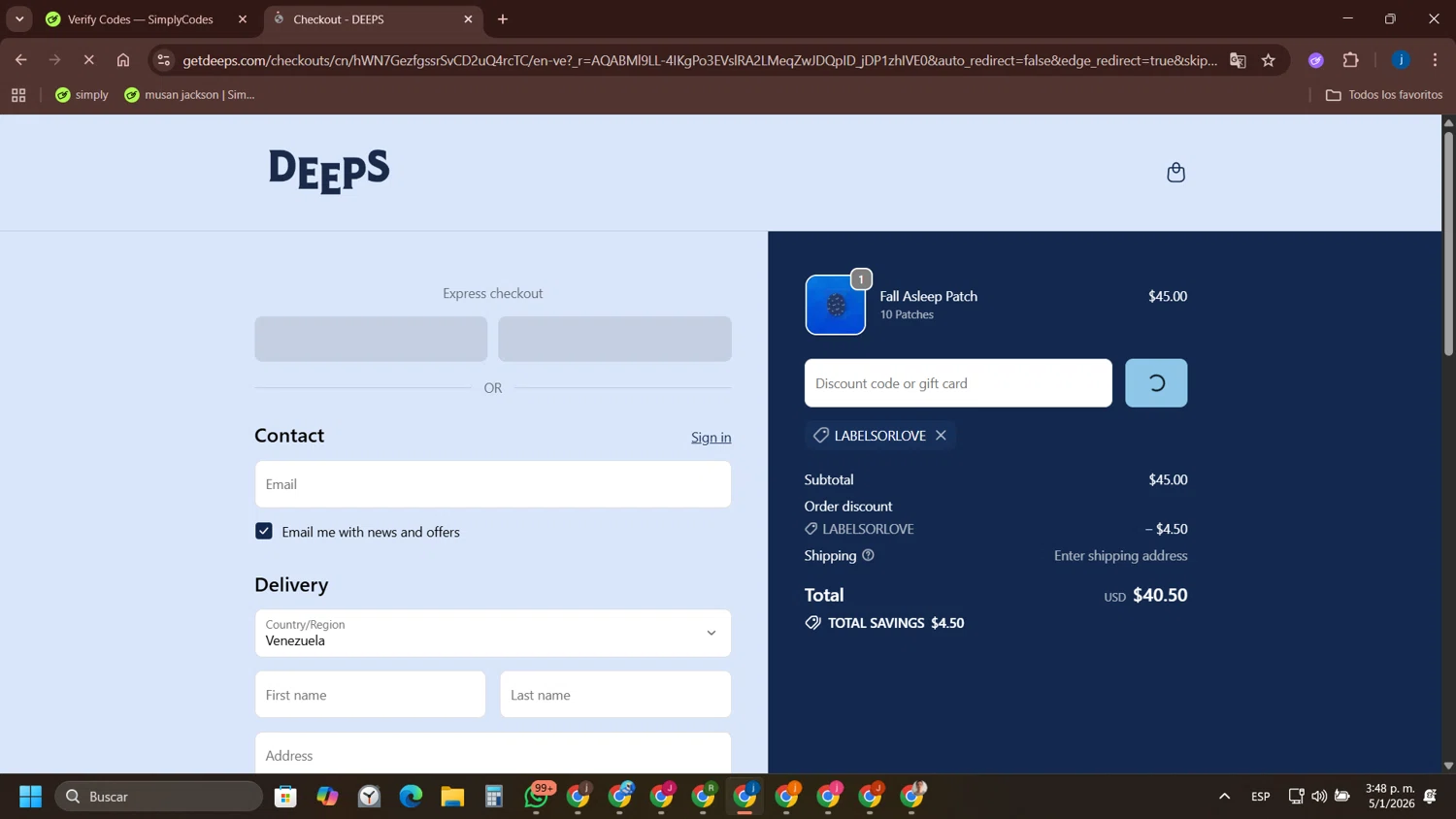Open a new browser tab
Screen dimensions: 1456x819
503,19
